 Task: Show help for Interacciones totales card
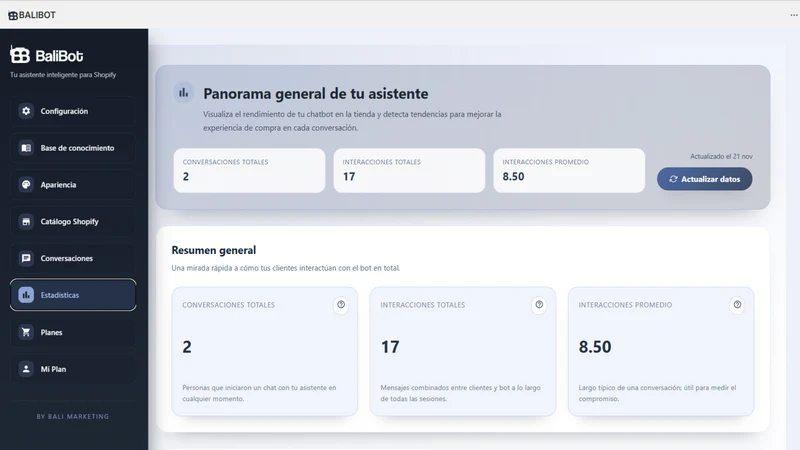point(539,305)
